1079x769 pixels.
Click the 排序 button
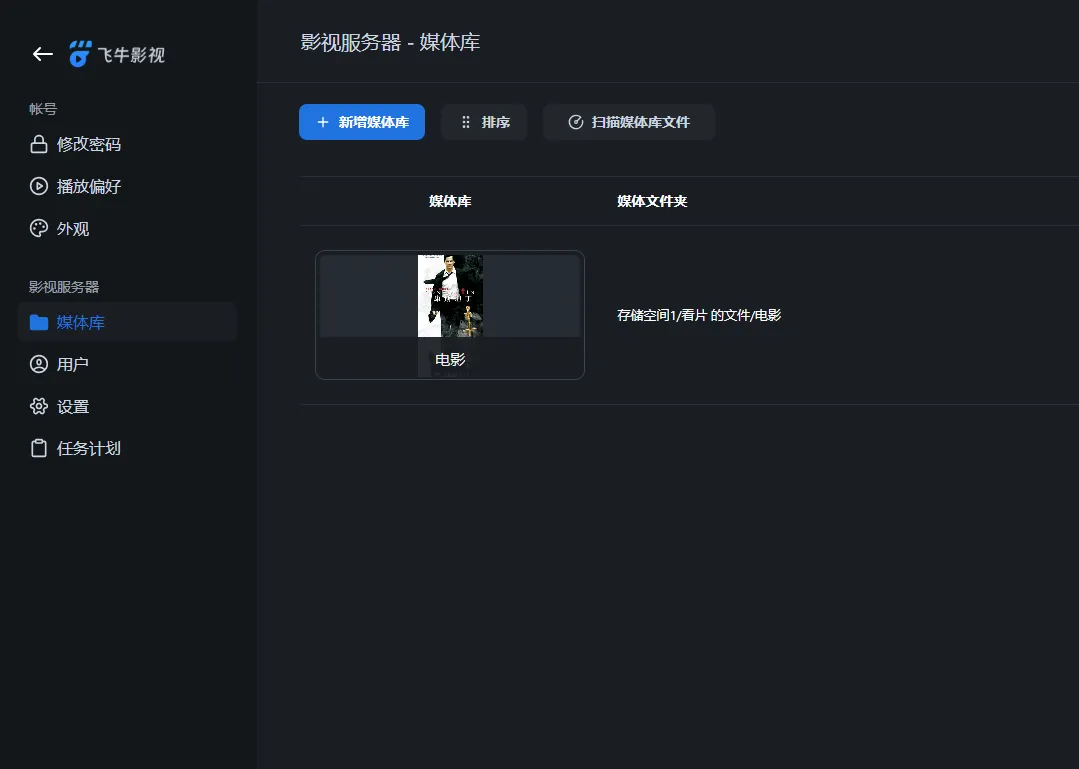pos(484,122)
